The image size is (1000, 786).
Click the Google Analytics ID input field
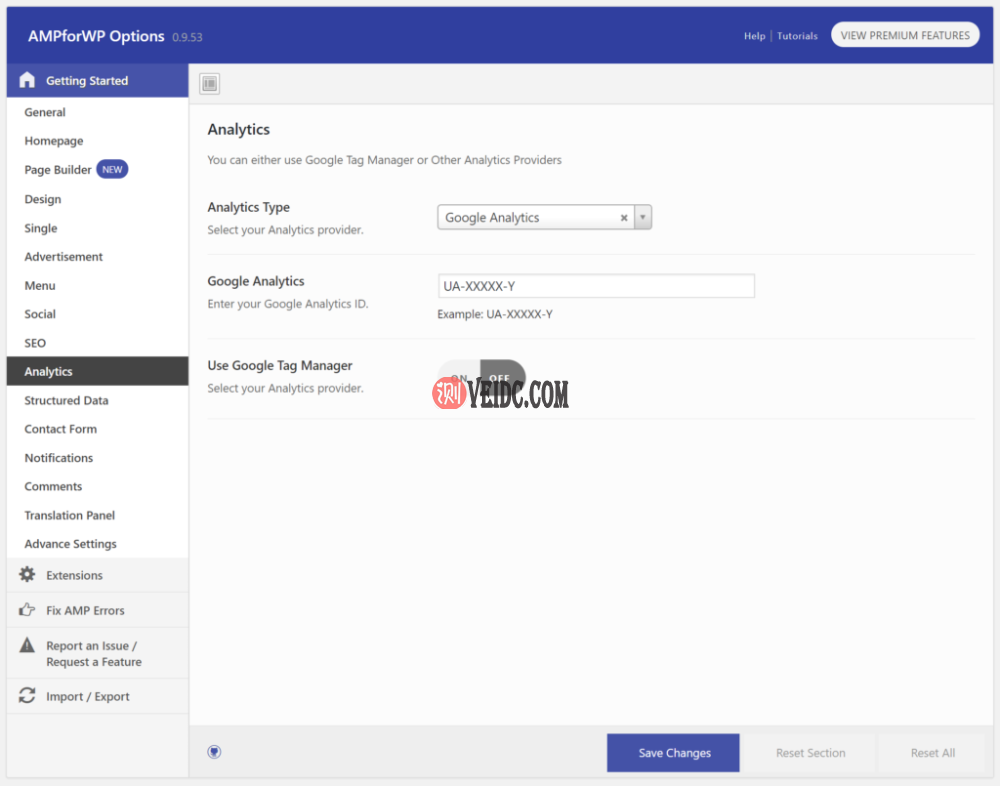[x=596, y=286]
